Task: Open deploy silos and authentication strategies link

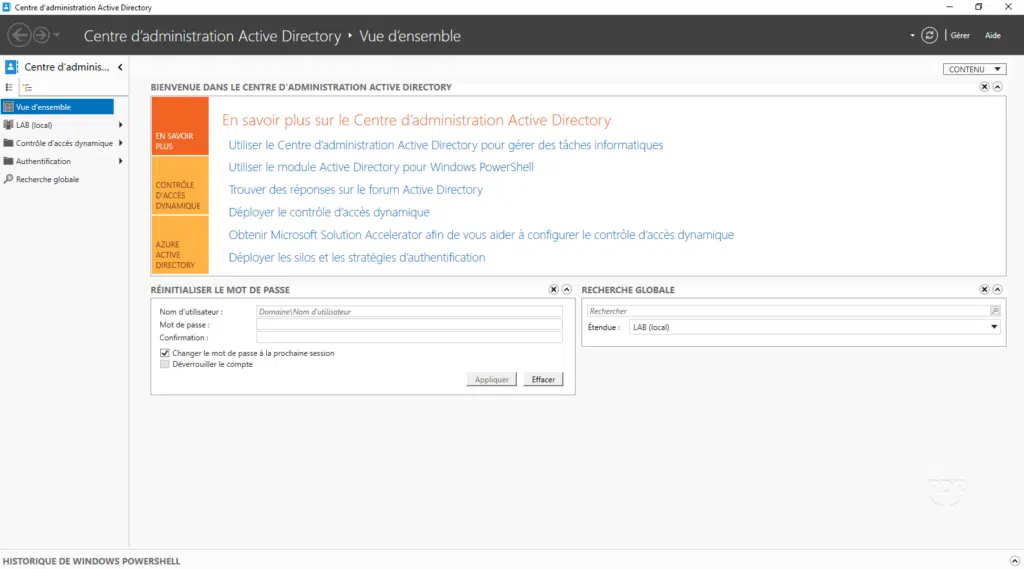Action: (357, 257)
